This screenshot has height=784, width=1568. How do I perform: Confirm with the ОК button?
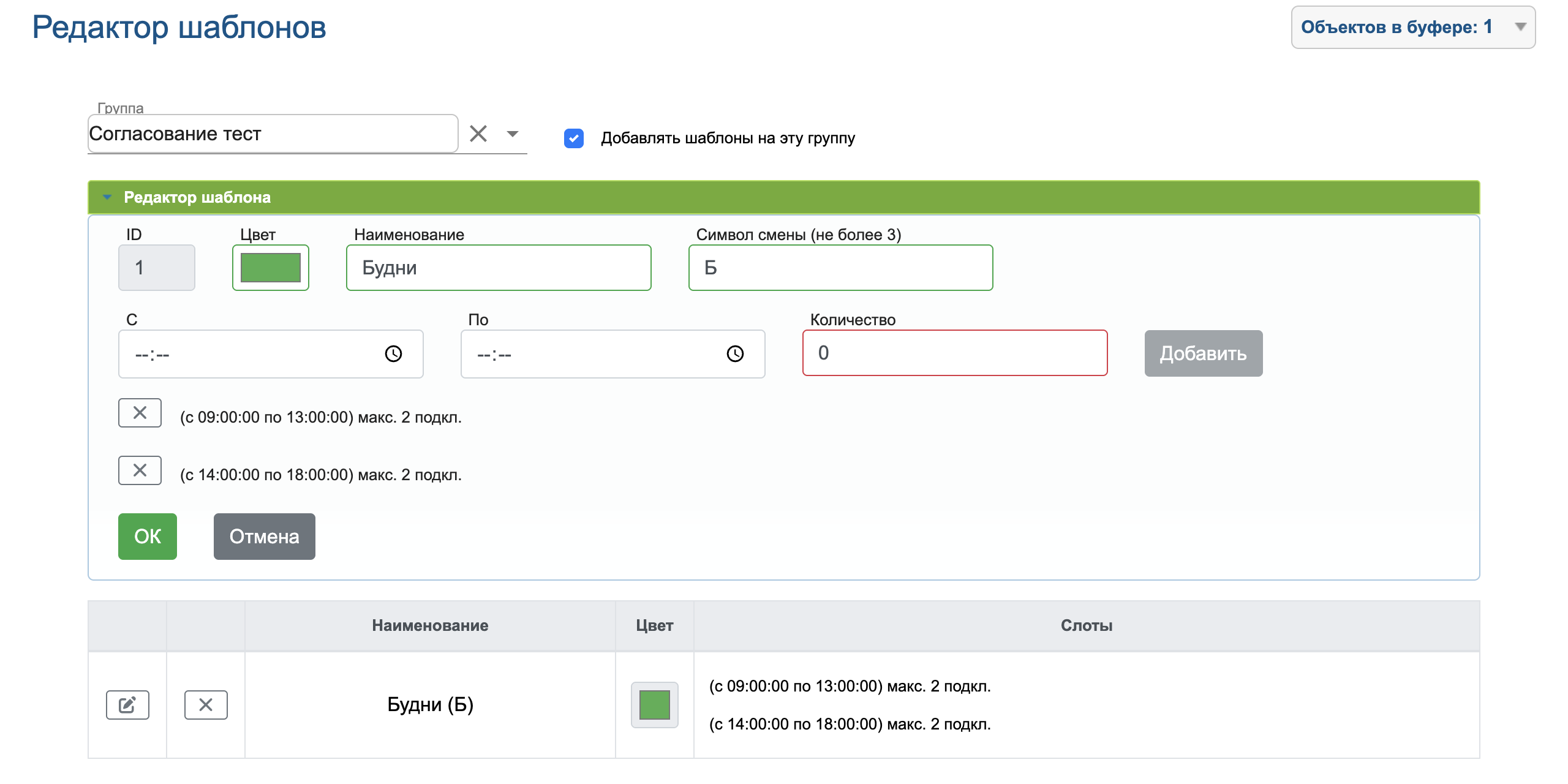tap(148, 537)
